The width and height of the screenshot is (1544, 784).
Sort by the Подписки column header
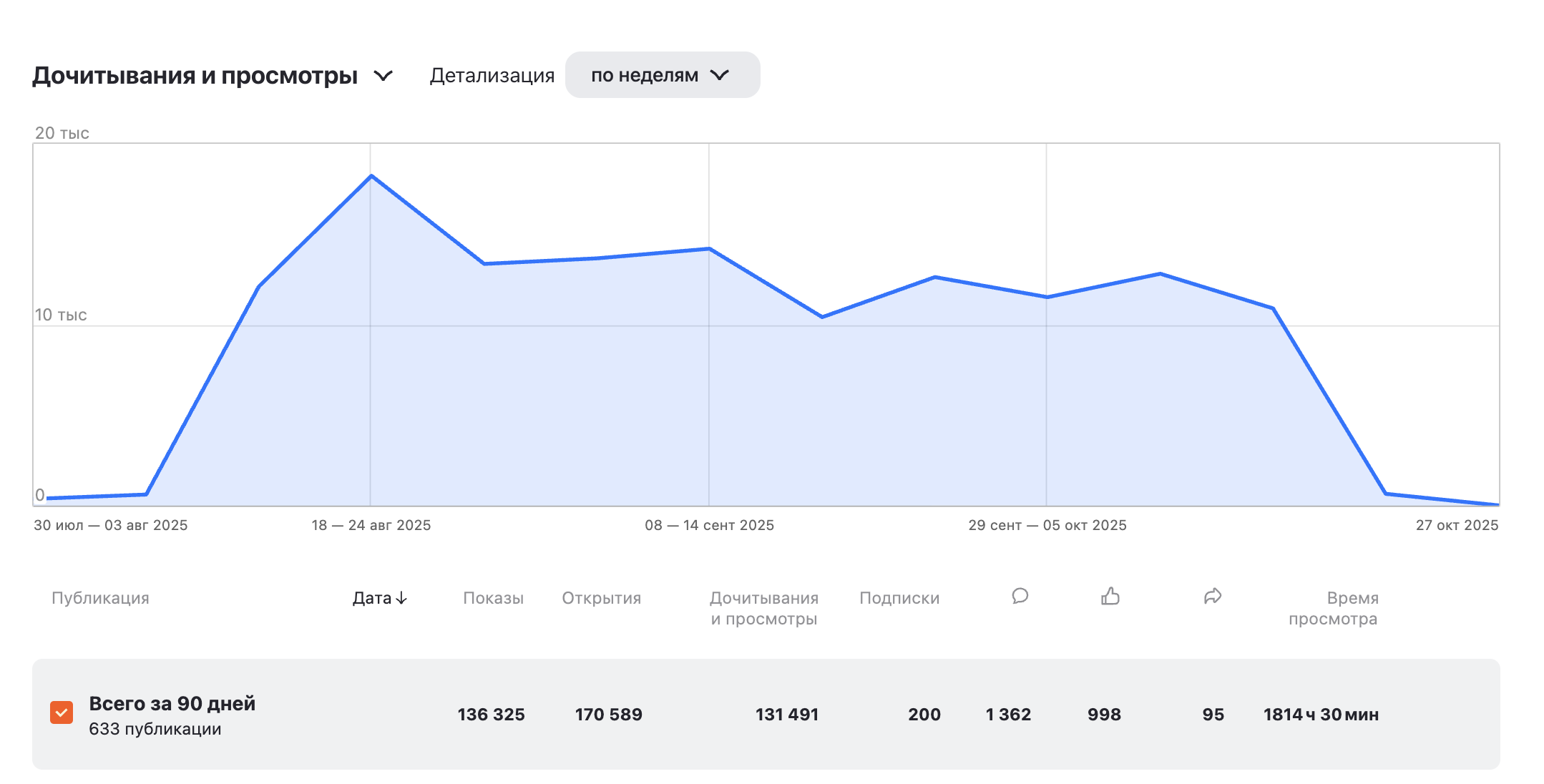point(899,598)
